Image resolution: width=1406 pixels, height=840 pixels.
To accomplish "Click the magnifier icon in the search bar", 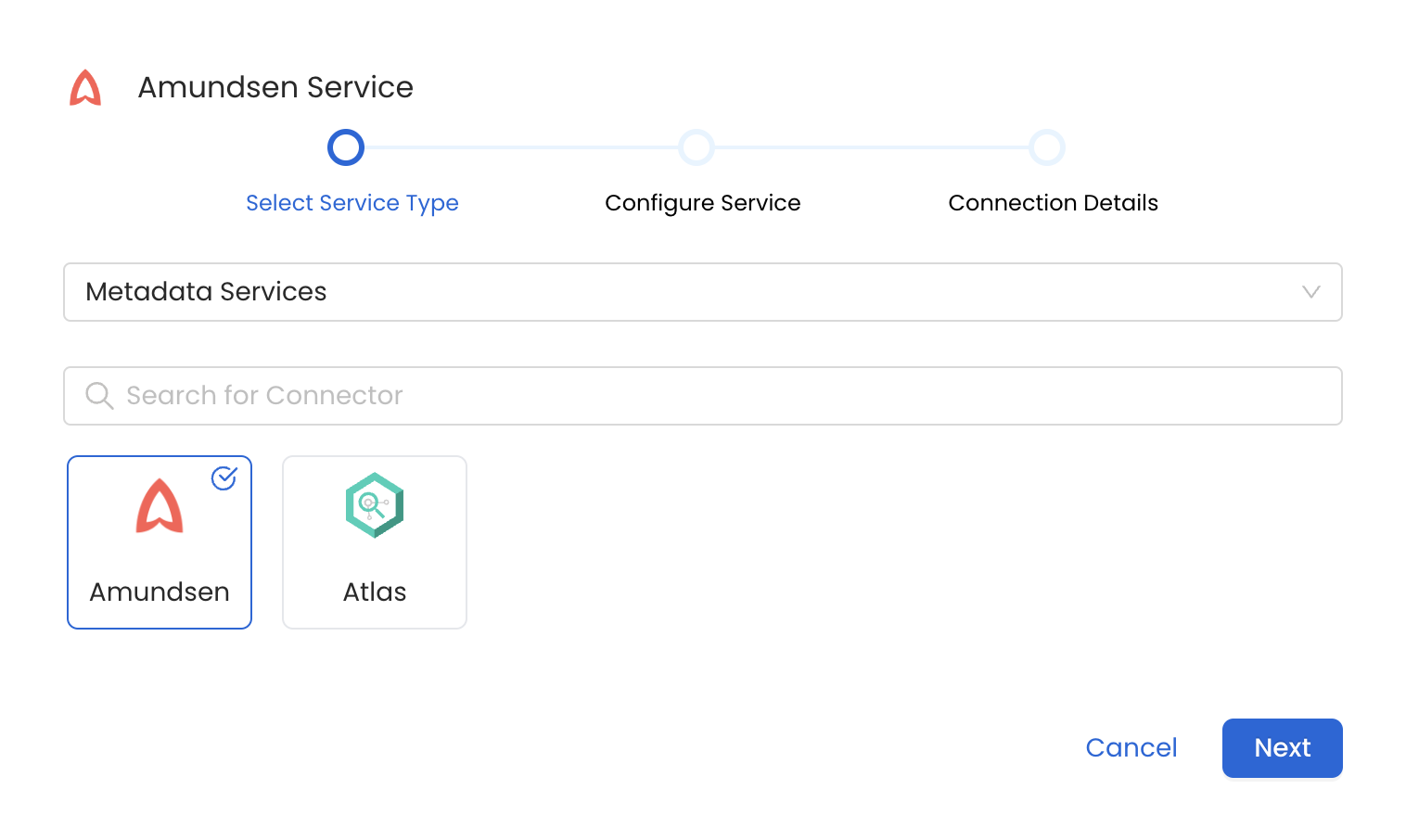I will (x=99, y=395).
